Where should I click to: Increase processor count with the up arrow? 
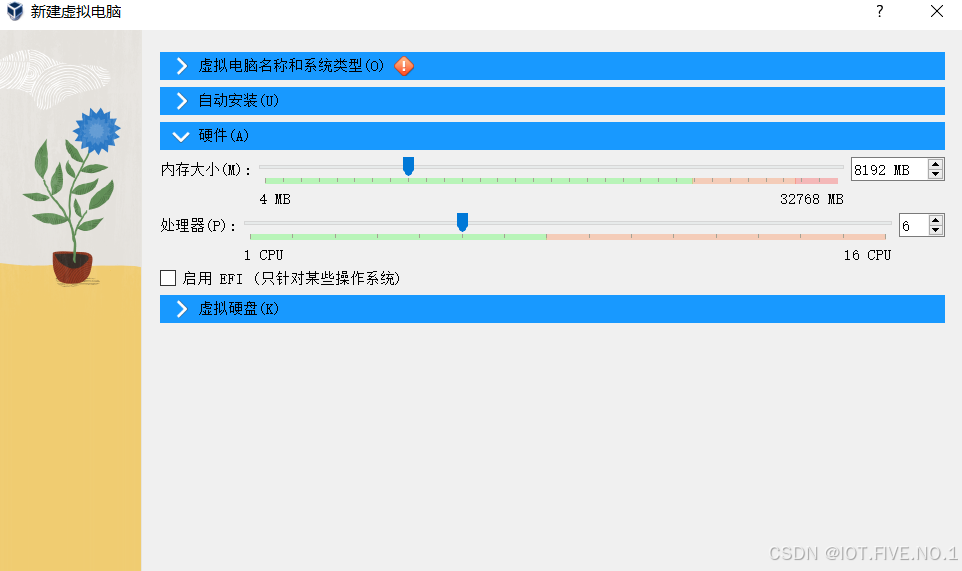tap(935, 220)
